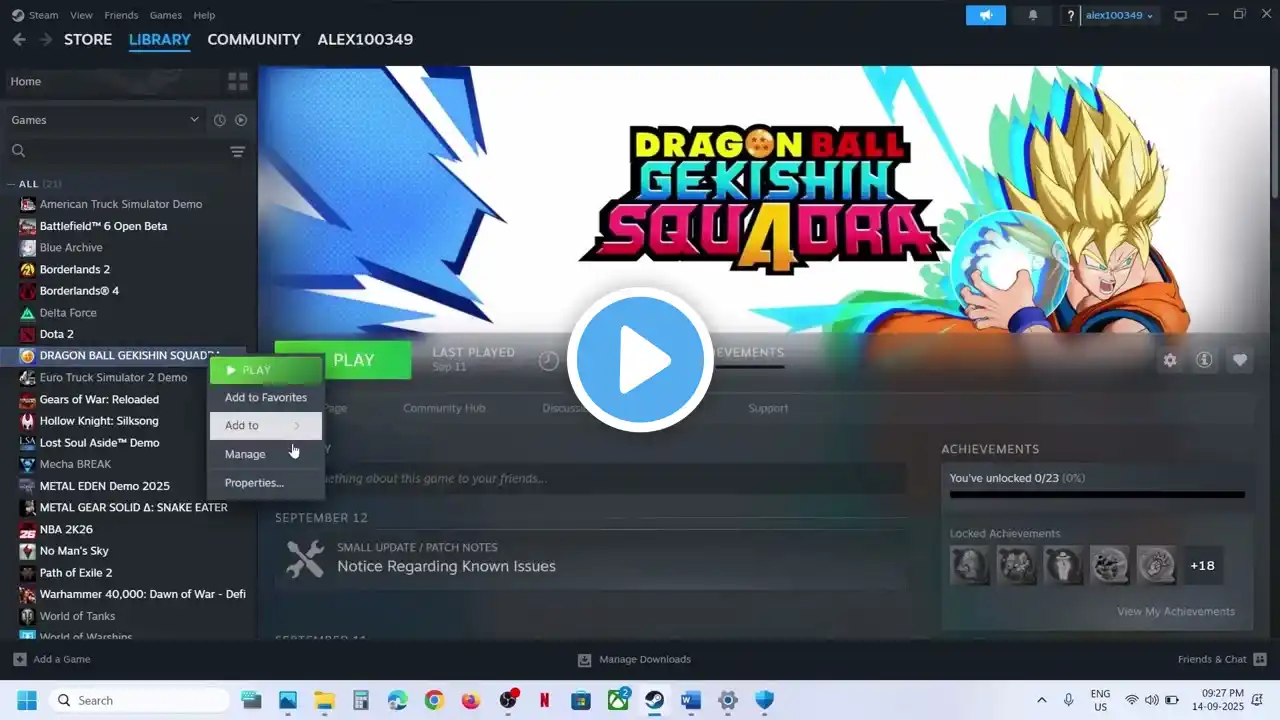Image resolution: width=1280 pixels, height=720 pixels.
Task: Launch Google Chrome from the taskbar
Action: [434, 700]
